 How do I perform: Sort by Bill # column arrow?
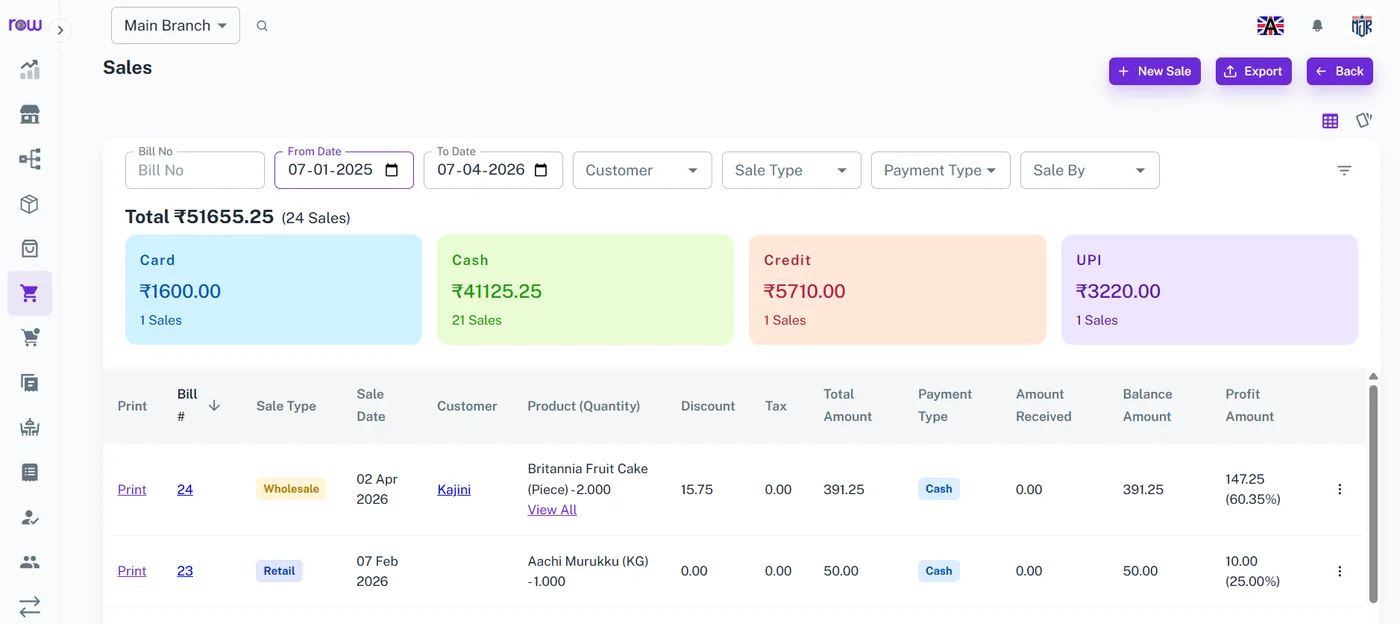tap(214, 405)
